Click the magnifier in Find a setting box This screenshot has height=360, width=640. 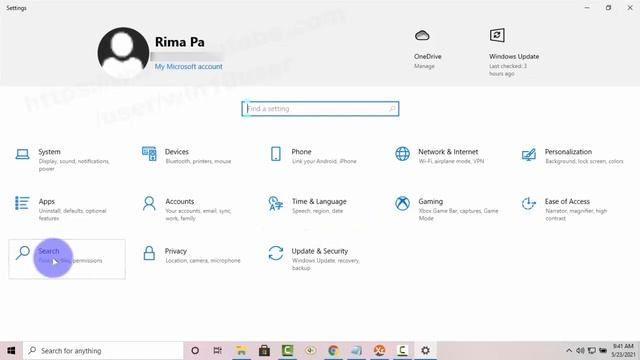click(392, 109)
